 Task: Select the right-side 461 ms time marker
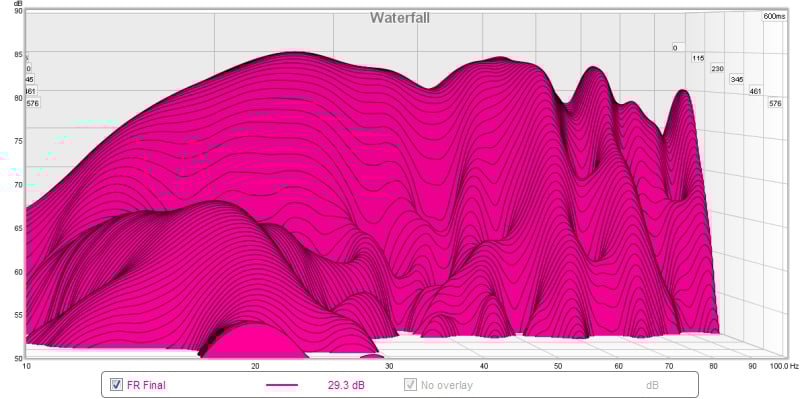(756, 91)
